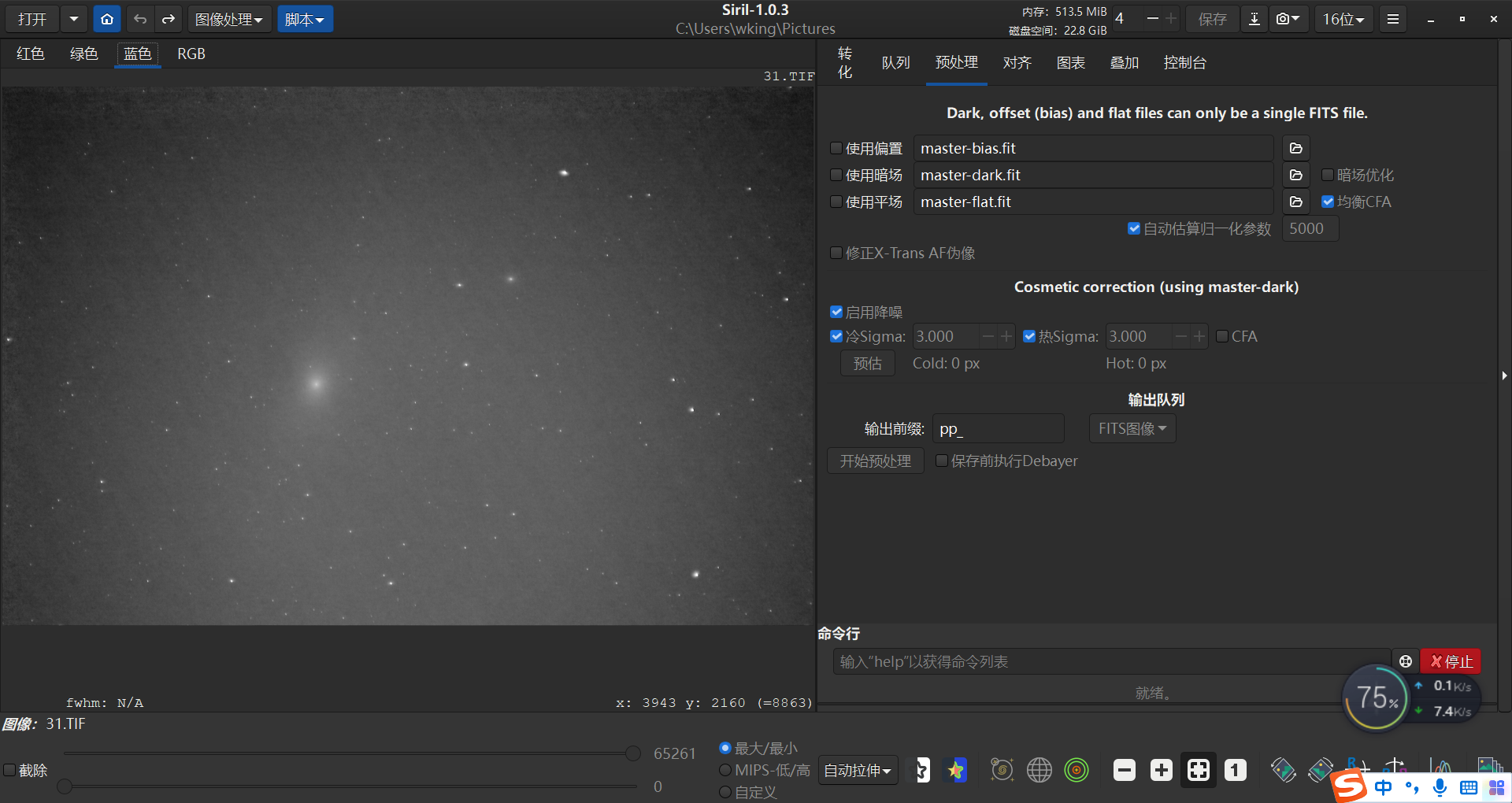Open the 脚本 dropdown menu
This screenshot has width=1512, height=803.
pyautogui.click(x=305, y=19)
